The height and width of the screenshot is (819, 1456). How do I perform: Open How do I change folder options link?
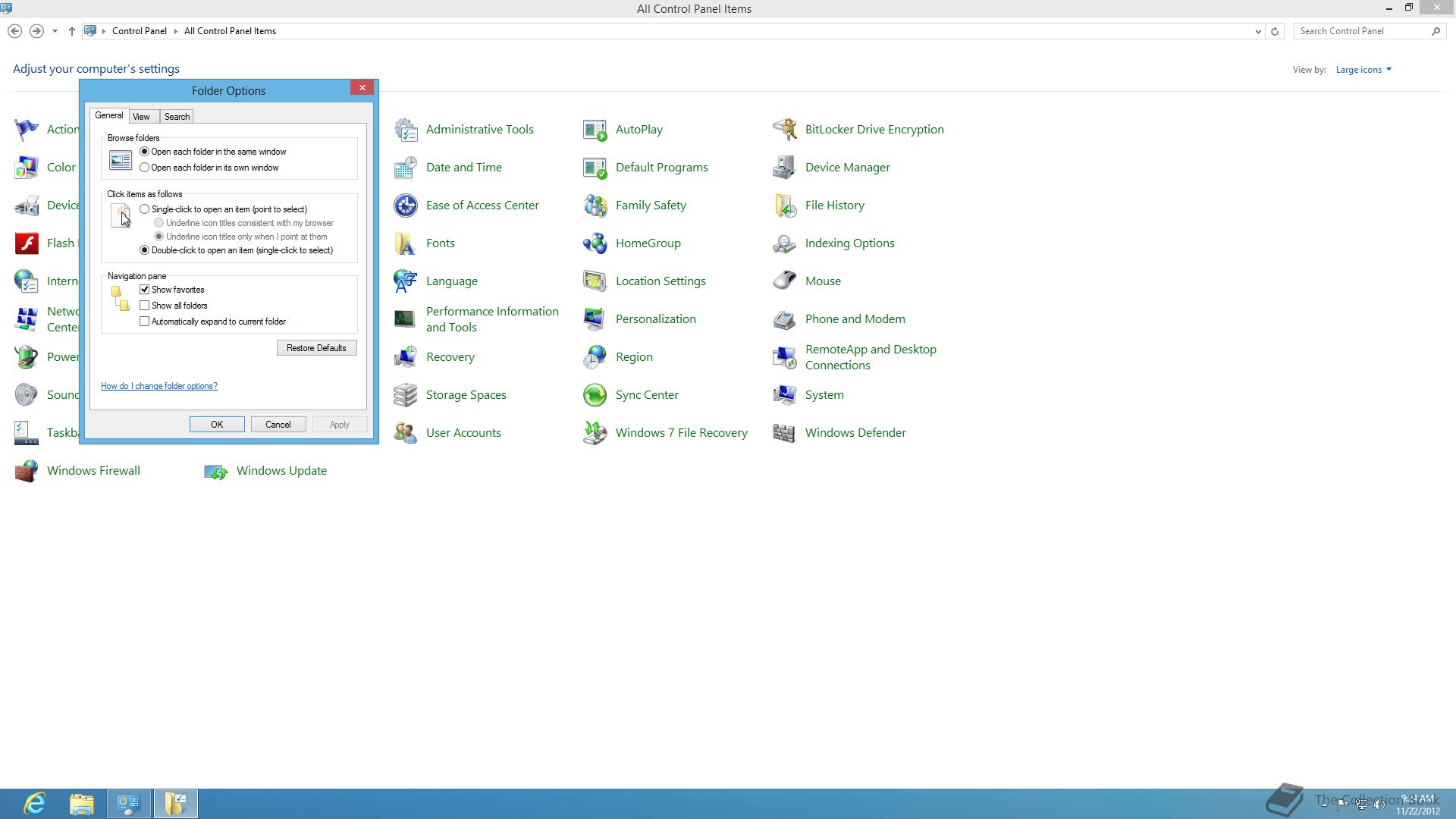(x=159, y=386)
